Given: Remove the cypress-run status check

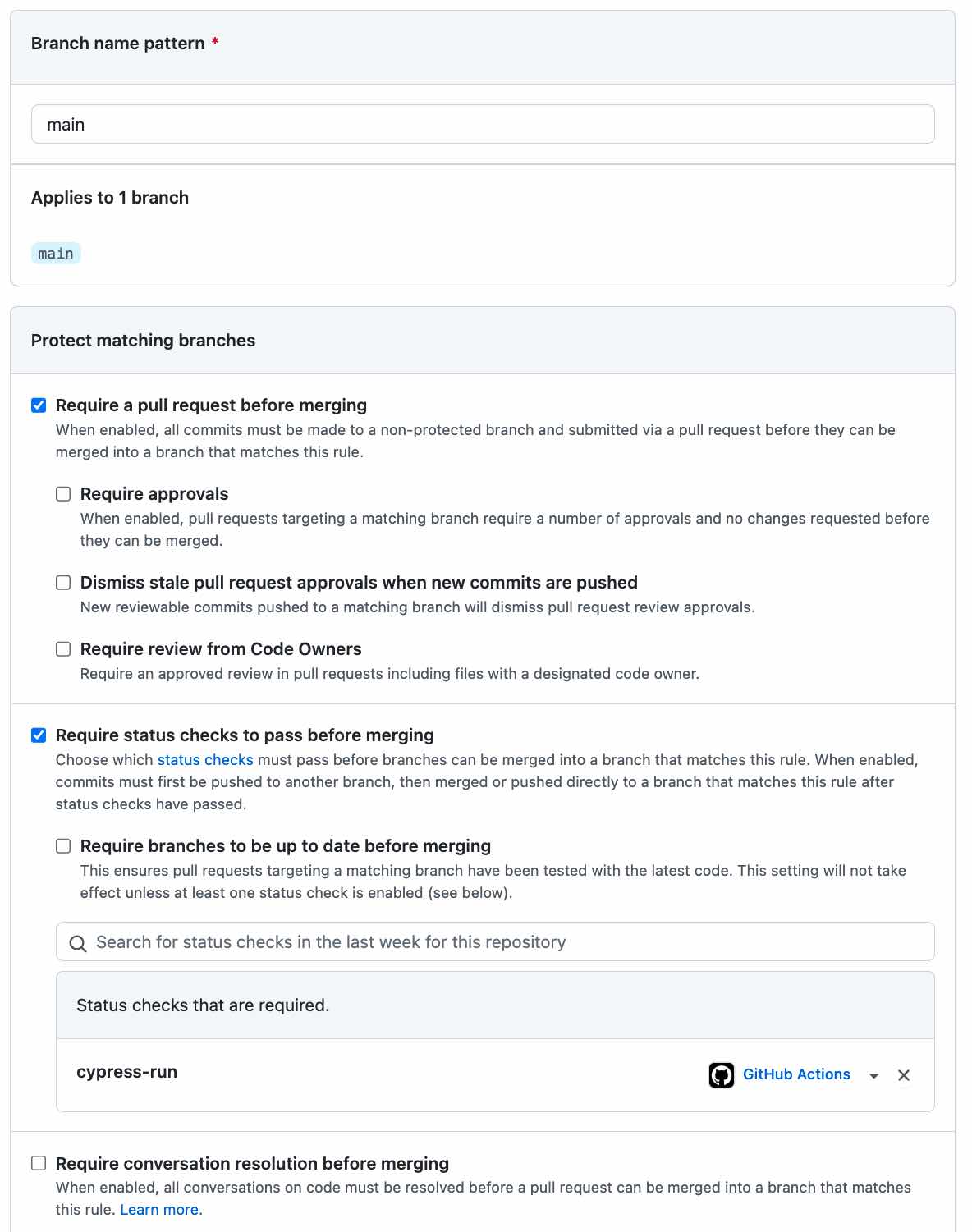Looking at the screenshot, I should coord(903,1075).
